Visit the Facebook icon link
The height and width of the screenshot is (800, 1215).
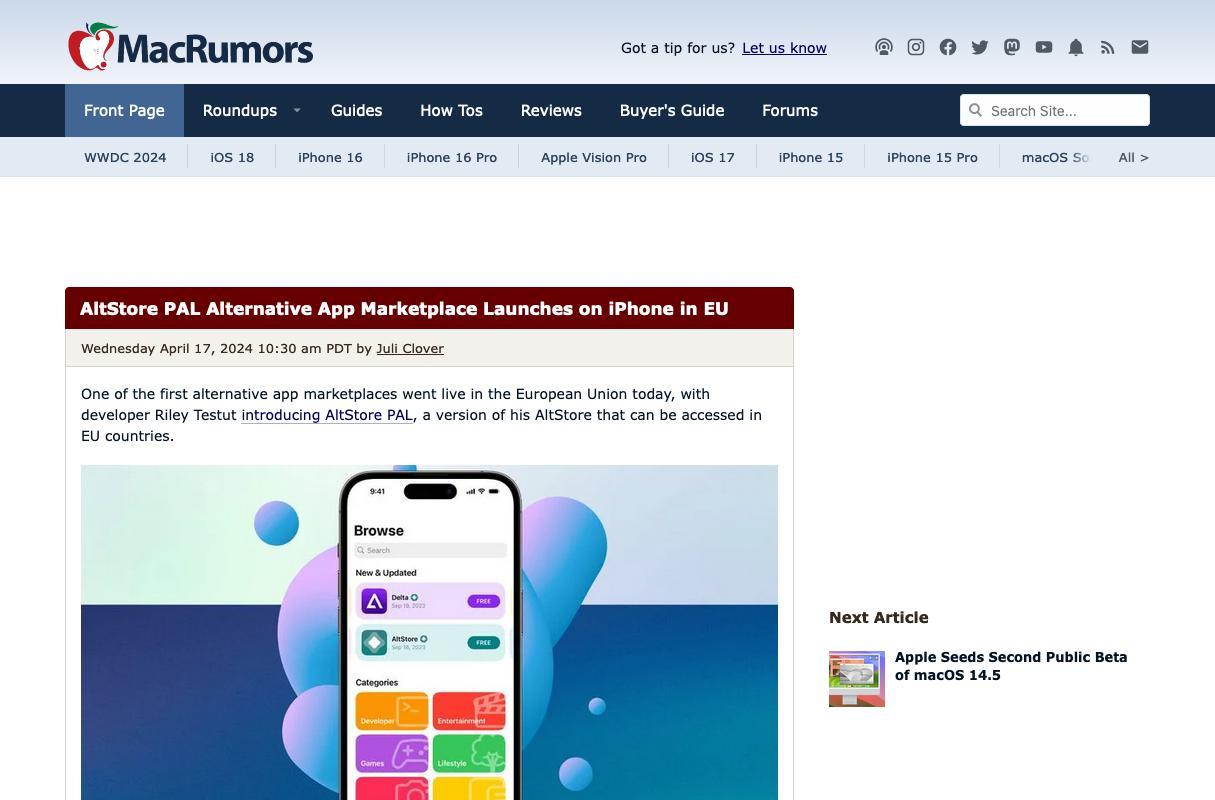(948, 47)
